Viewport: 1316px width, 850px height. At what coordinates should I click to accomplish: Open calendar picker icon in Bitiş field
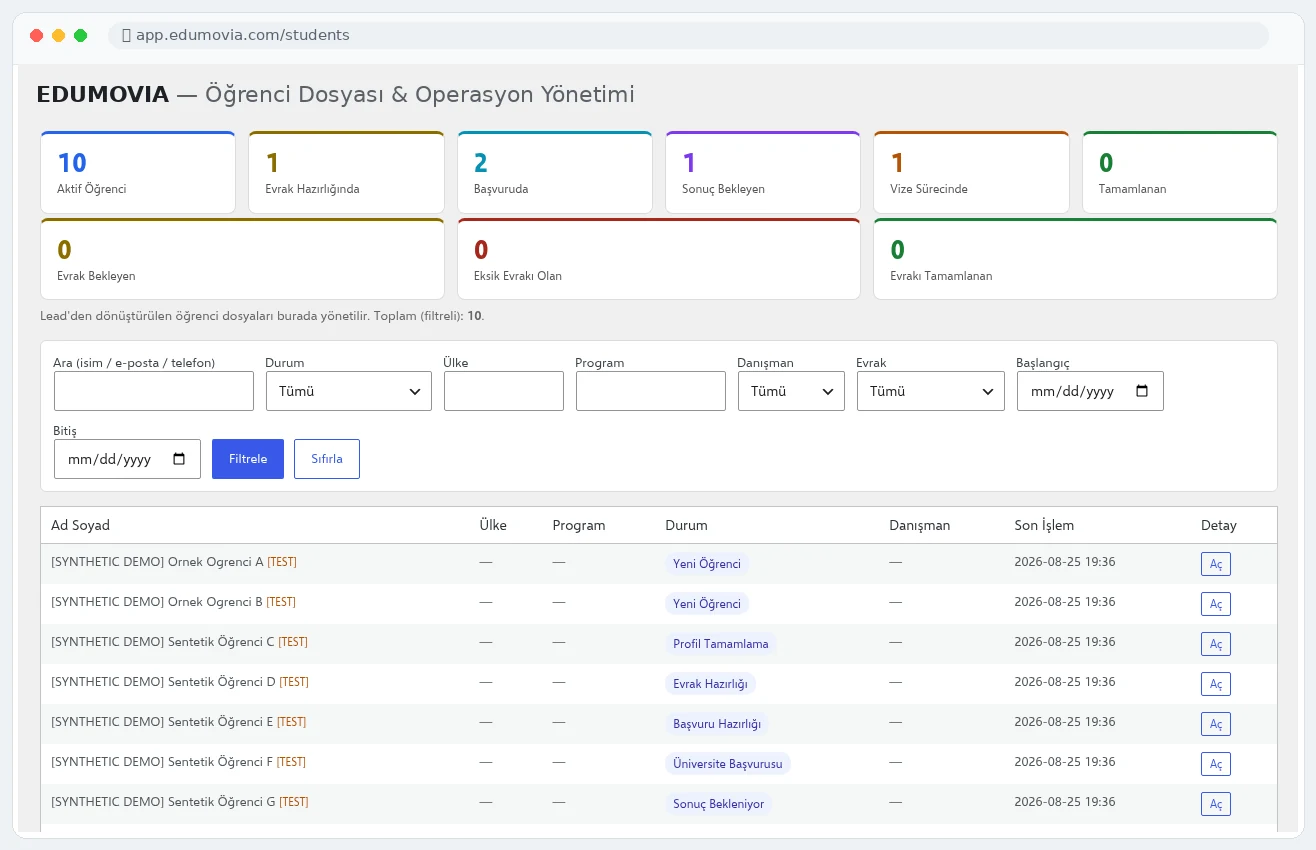(x=179, y=459)
